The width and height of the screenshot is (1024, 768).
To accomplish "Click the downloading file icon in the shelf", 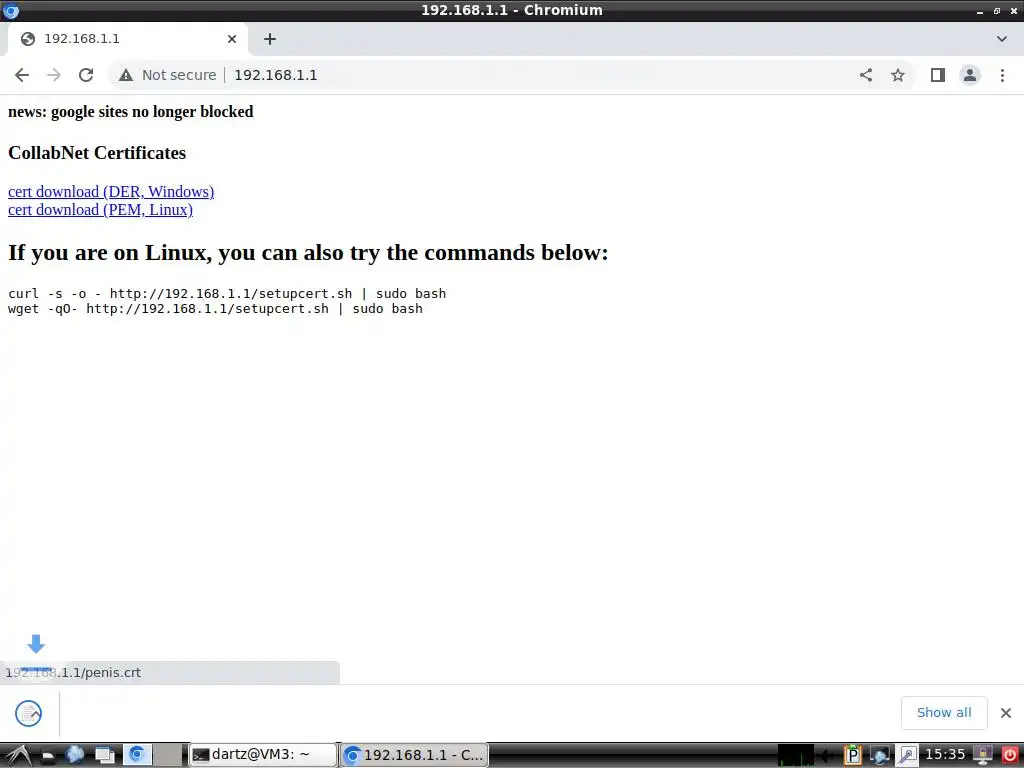I will click(x=29, y=712).
